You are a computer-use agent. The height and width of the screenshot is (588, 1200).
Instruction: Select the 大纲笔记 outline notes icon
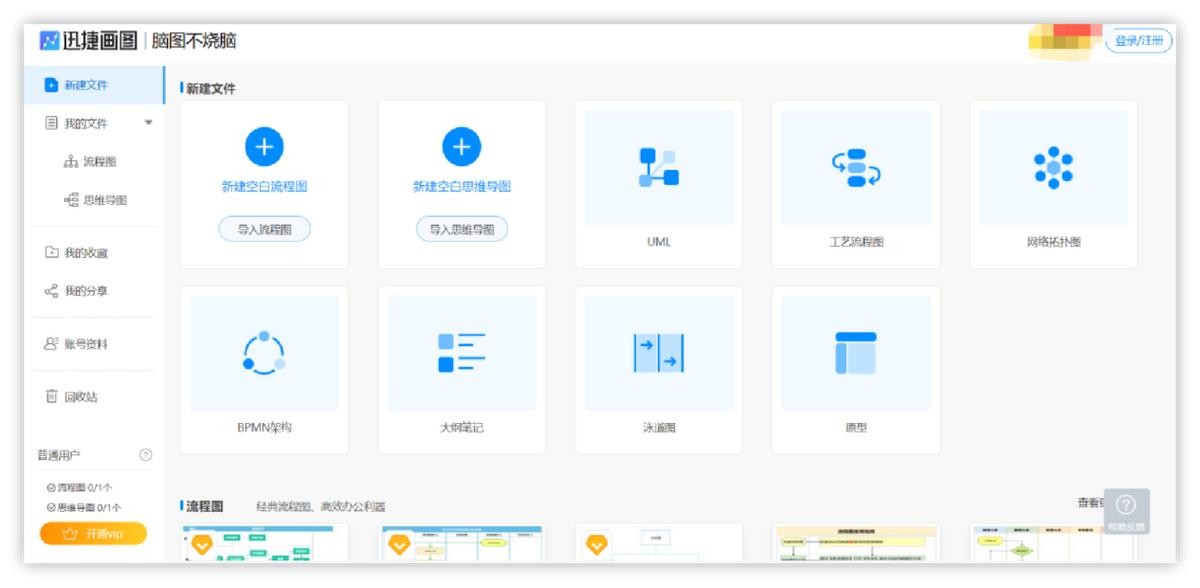[x=461, y=352]
